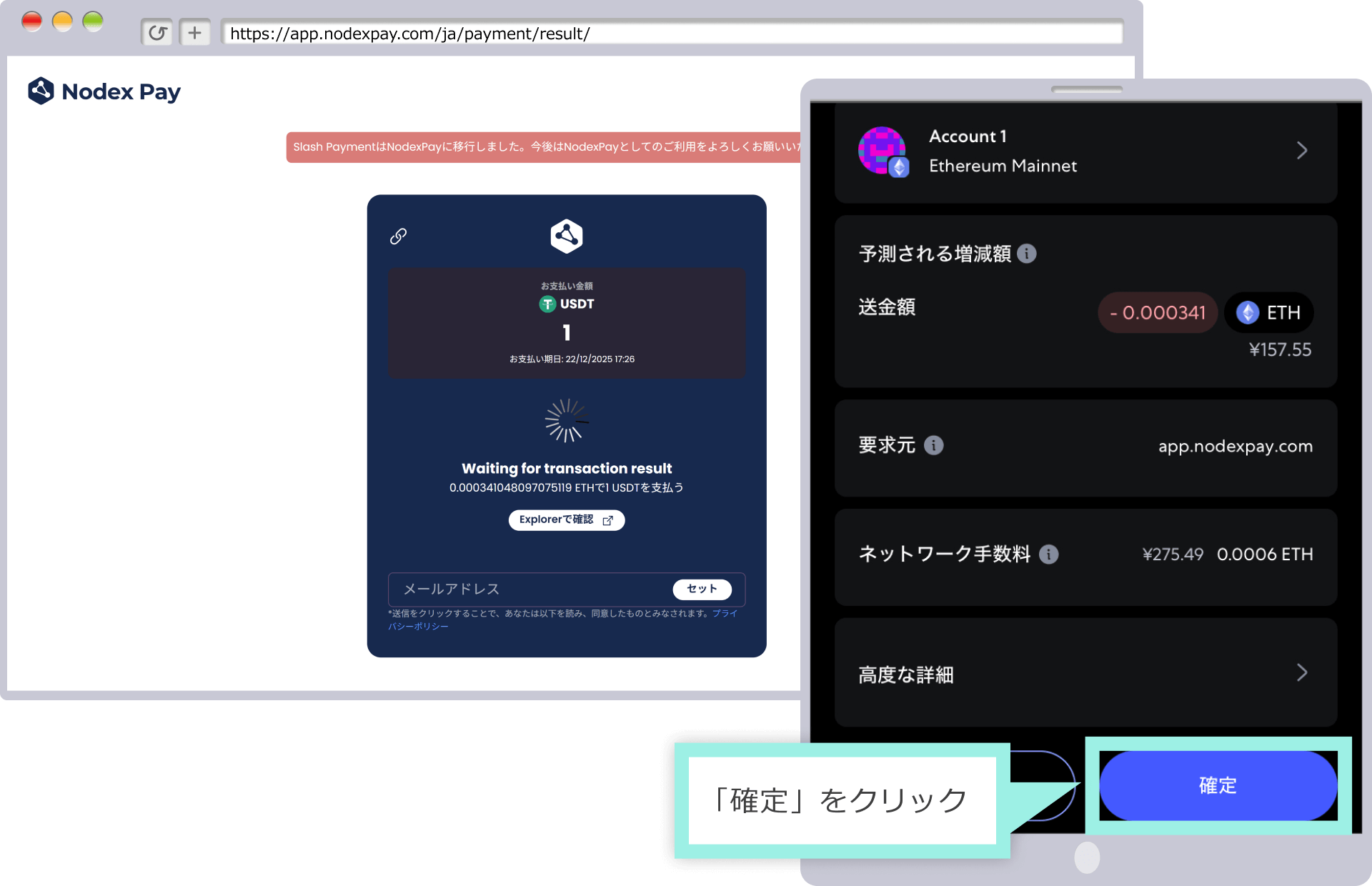Click the copy payment link icon
1372x886 pixels.
(398, 236)
